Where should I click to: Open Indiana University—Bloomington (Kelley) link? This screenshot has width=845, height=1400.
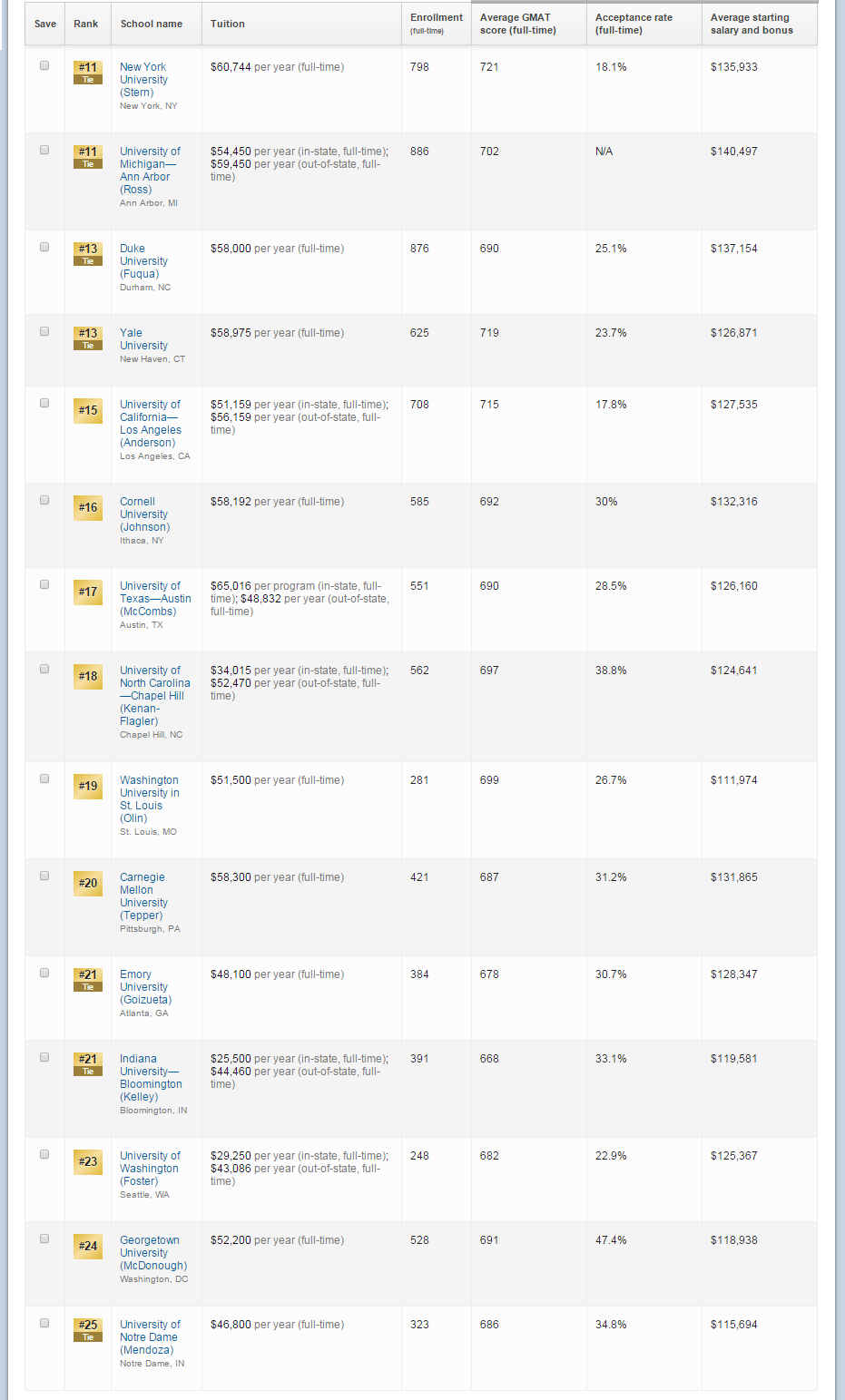(151, 1078)
